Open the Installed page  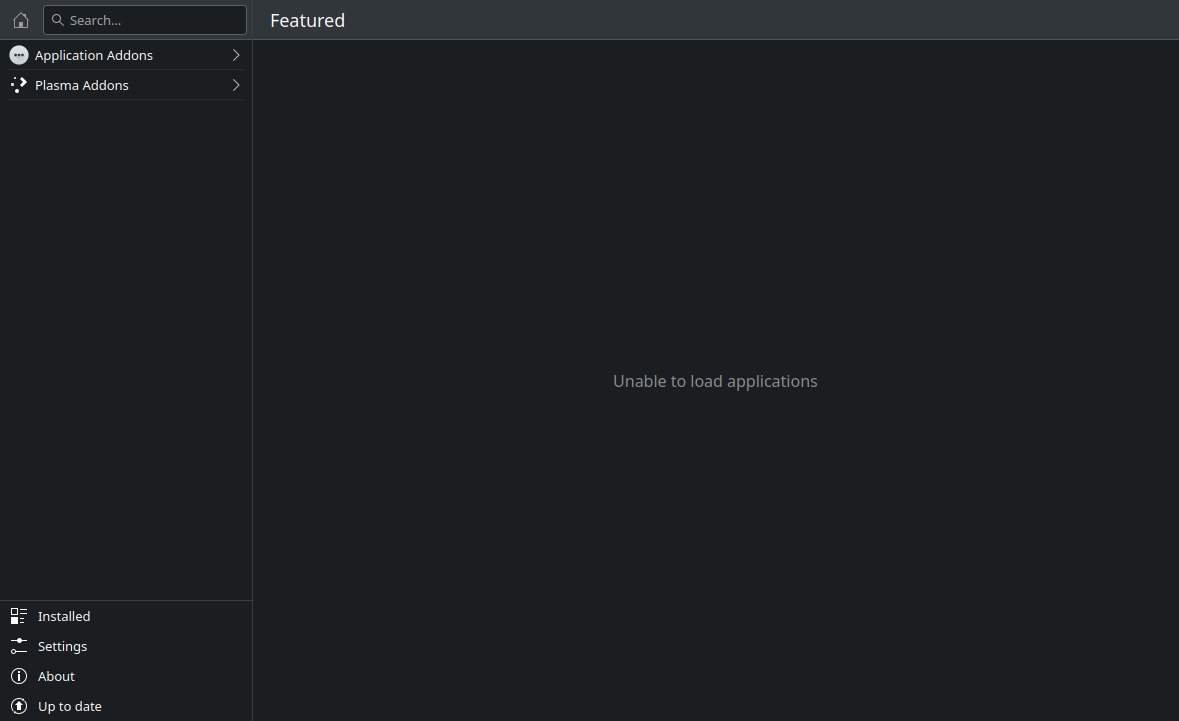pos(126,616)
